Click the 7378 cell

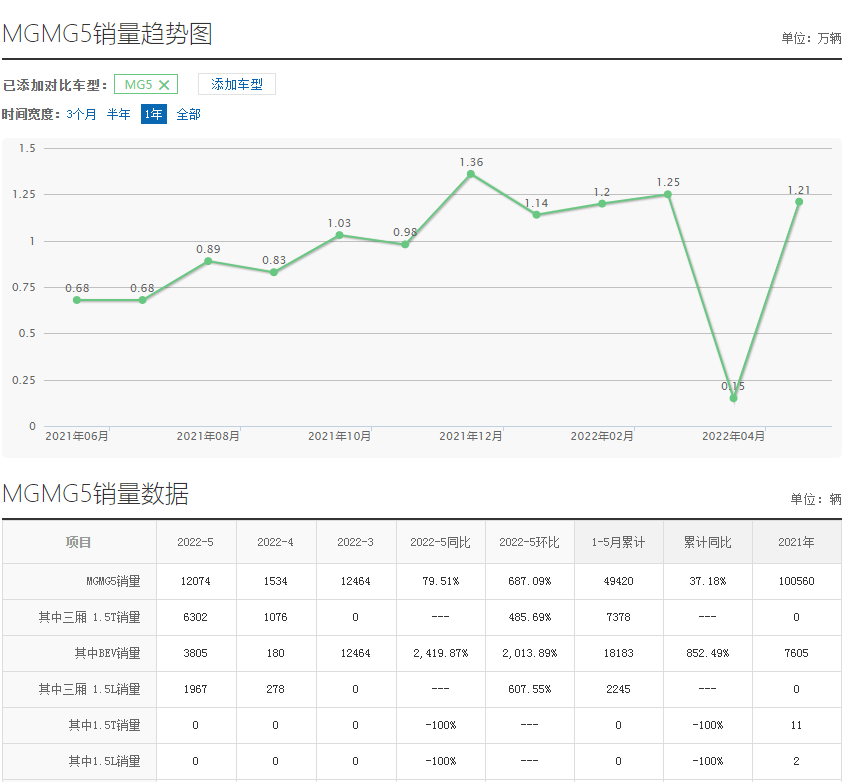619,617
